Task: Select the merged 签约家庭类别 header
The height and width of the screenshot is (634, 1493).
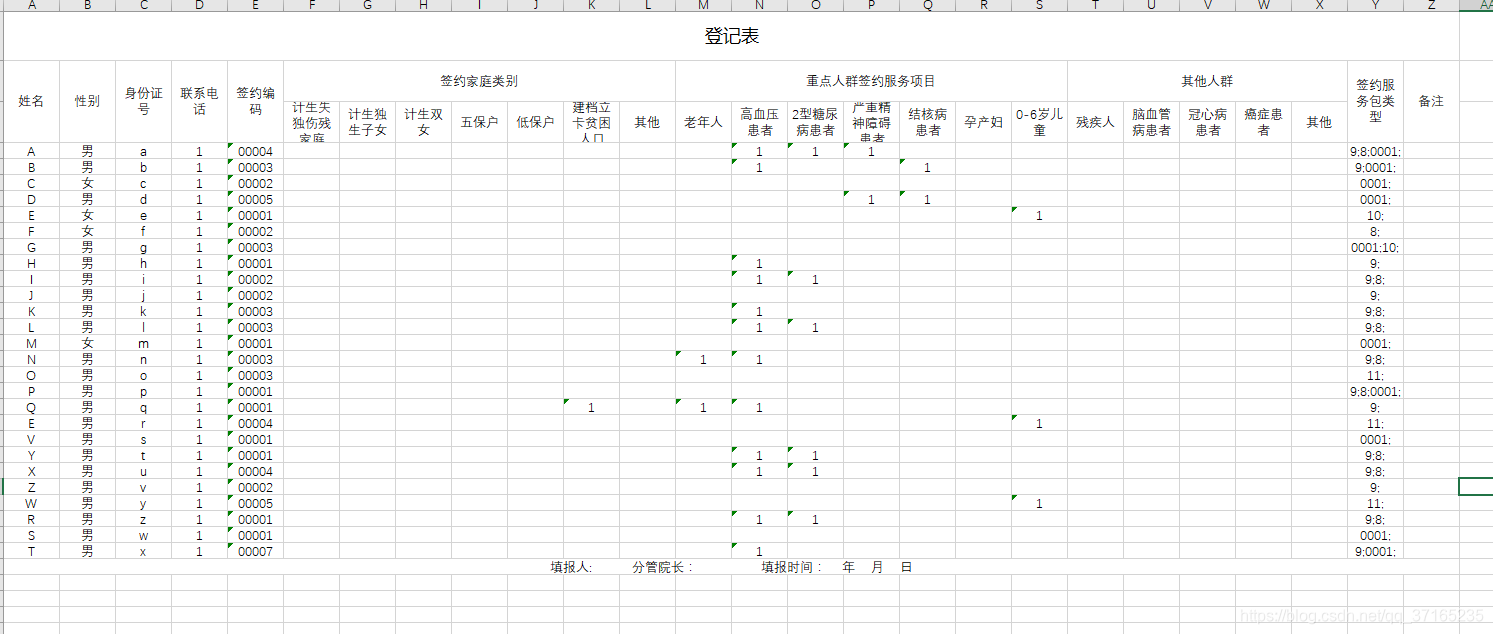Action: 479,81
